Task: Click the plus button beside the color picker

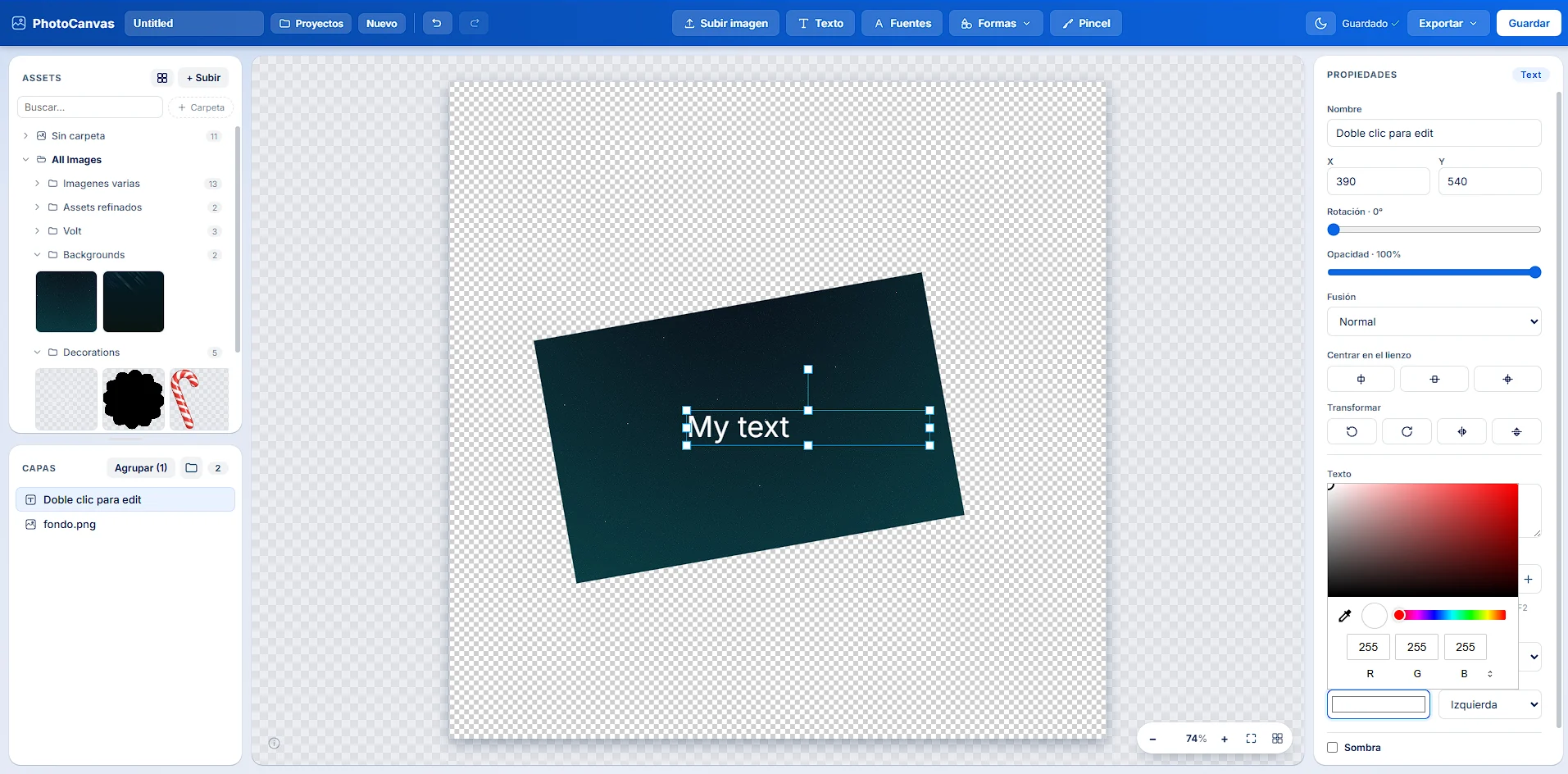Action: pyautogui.click(x=1529, y=579)
